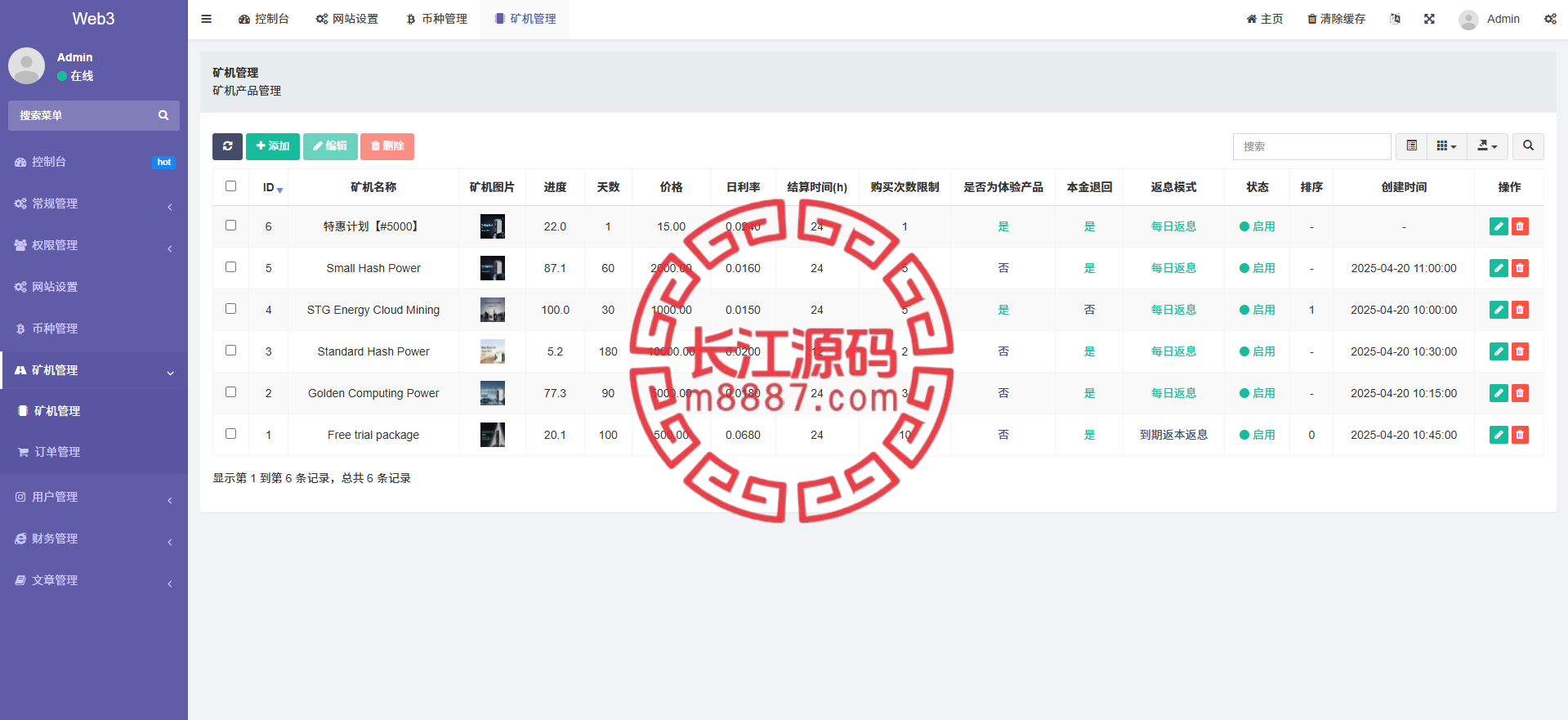Open the table view toggle icon
Screen dimensions: 1568x720
[1411, 146]
